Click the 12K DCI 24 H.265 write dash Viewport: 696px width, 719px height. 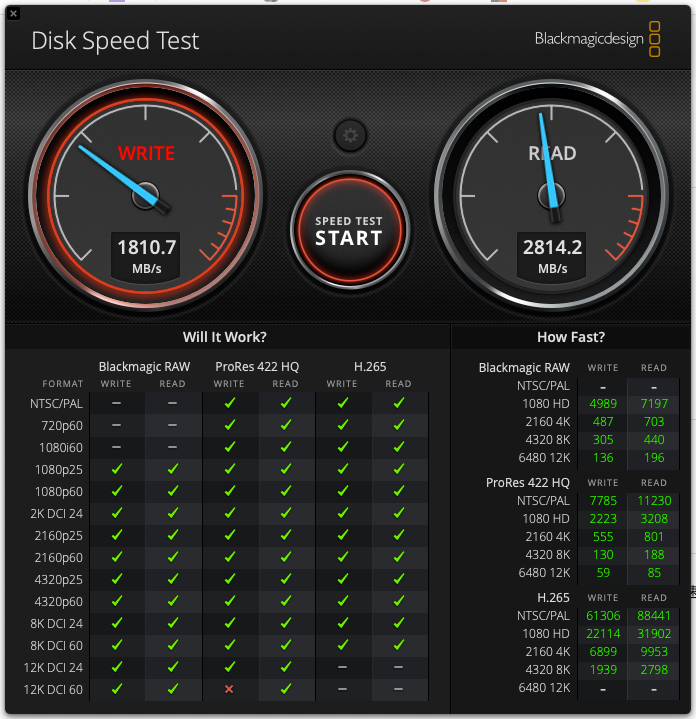pyautogui.click(x=342, y=667)
